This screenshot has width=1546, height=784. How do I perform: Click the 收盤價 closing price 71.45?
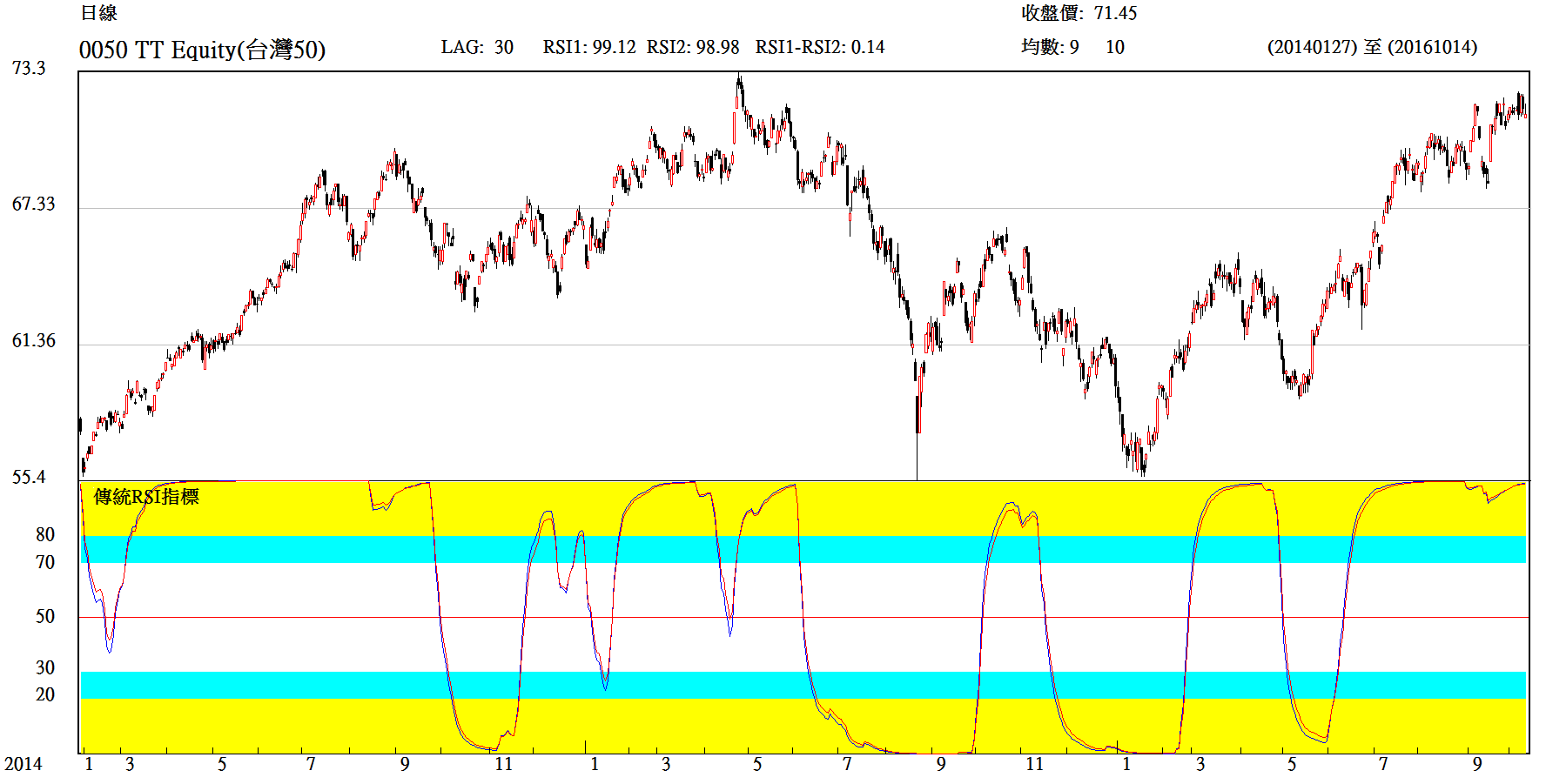click(x=1114, y=13)
